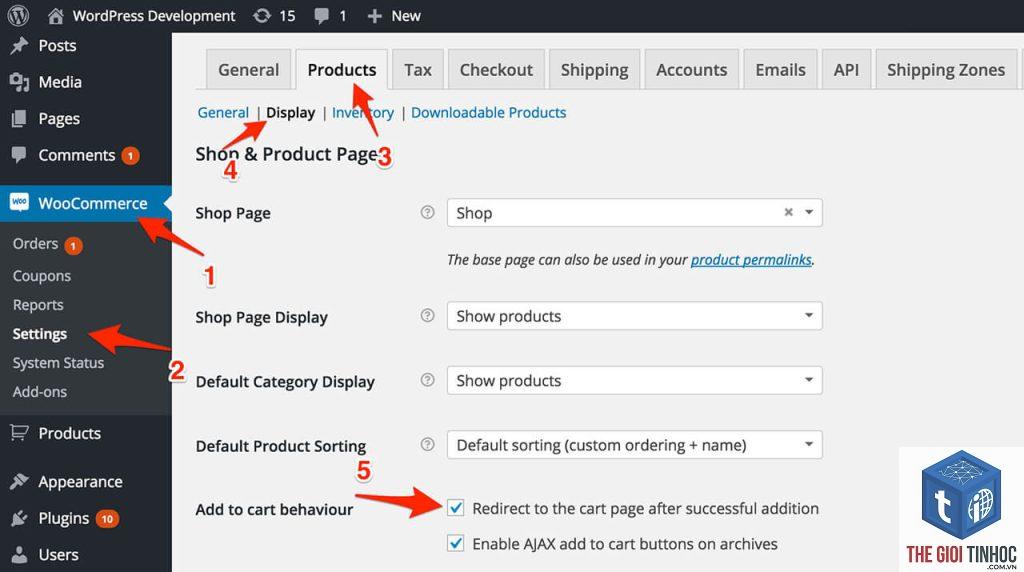Click the Posts pushpin icon

pyautogui.click(x=20, y=46)
